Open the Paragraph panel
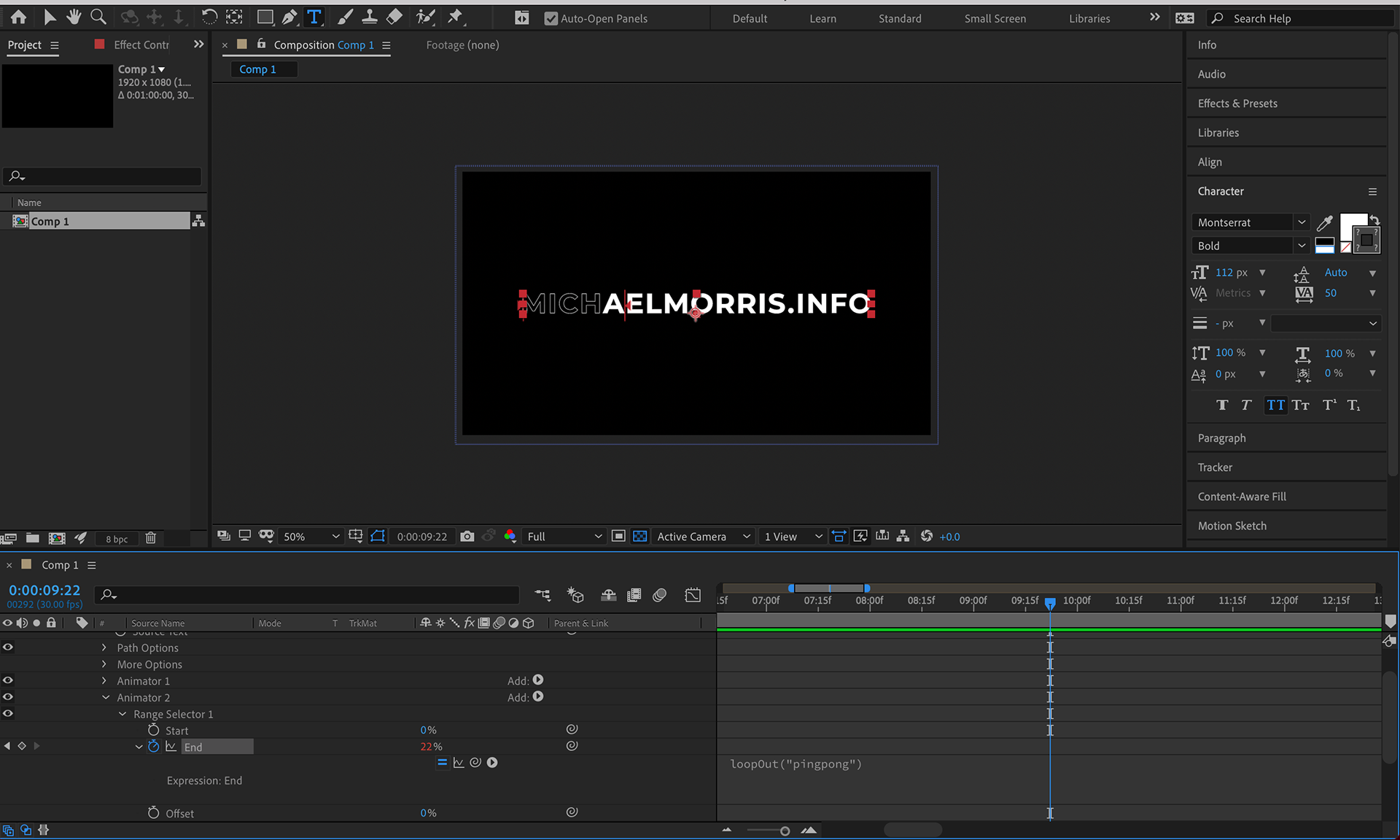 pyautogui.click(x=1221, y=438)
